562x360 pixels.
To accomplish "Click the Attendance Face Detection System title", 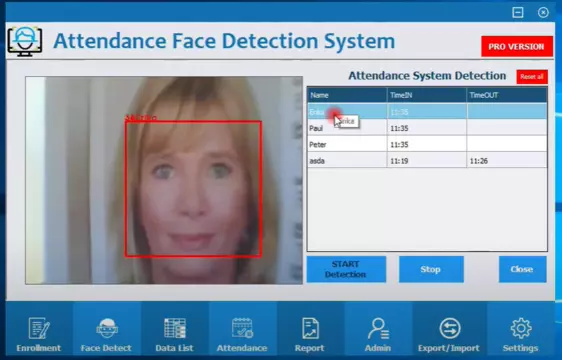I will tap(224, 41).
